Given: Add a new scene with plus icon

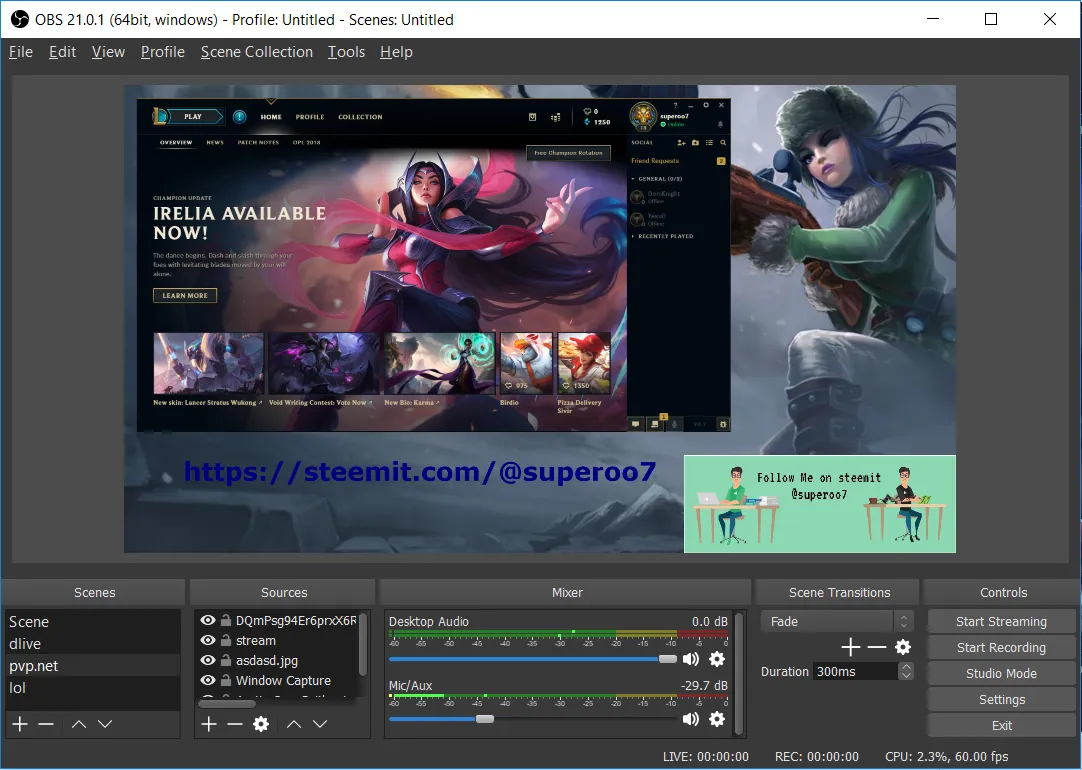Looking at the screenshot, I should tap(20, 724).
